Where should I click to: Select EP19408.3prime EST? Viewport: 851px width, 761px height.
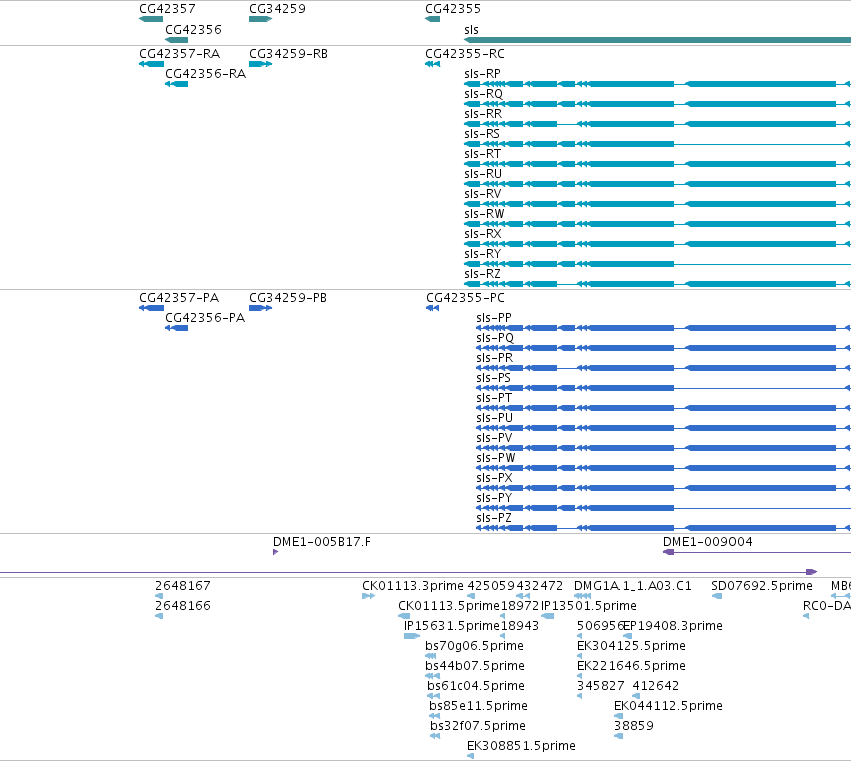point(673,626)
